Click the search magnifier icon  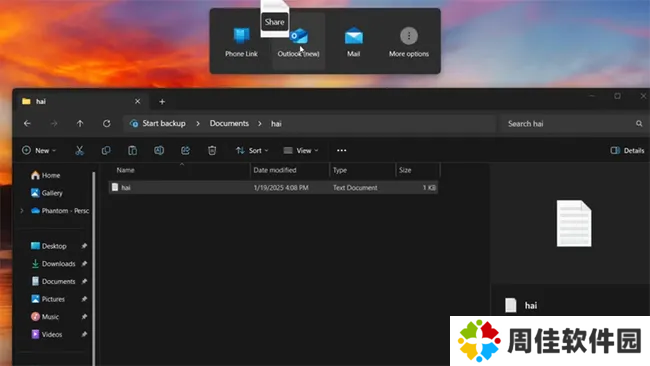coord(639,124)
